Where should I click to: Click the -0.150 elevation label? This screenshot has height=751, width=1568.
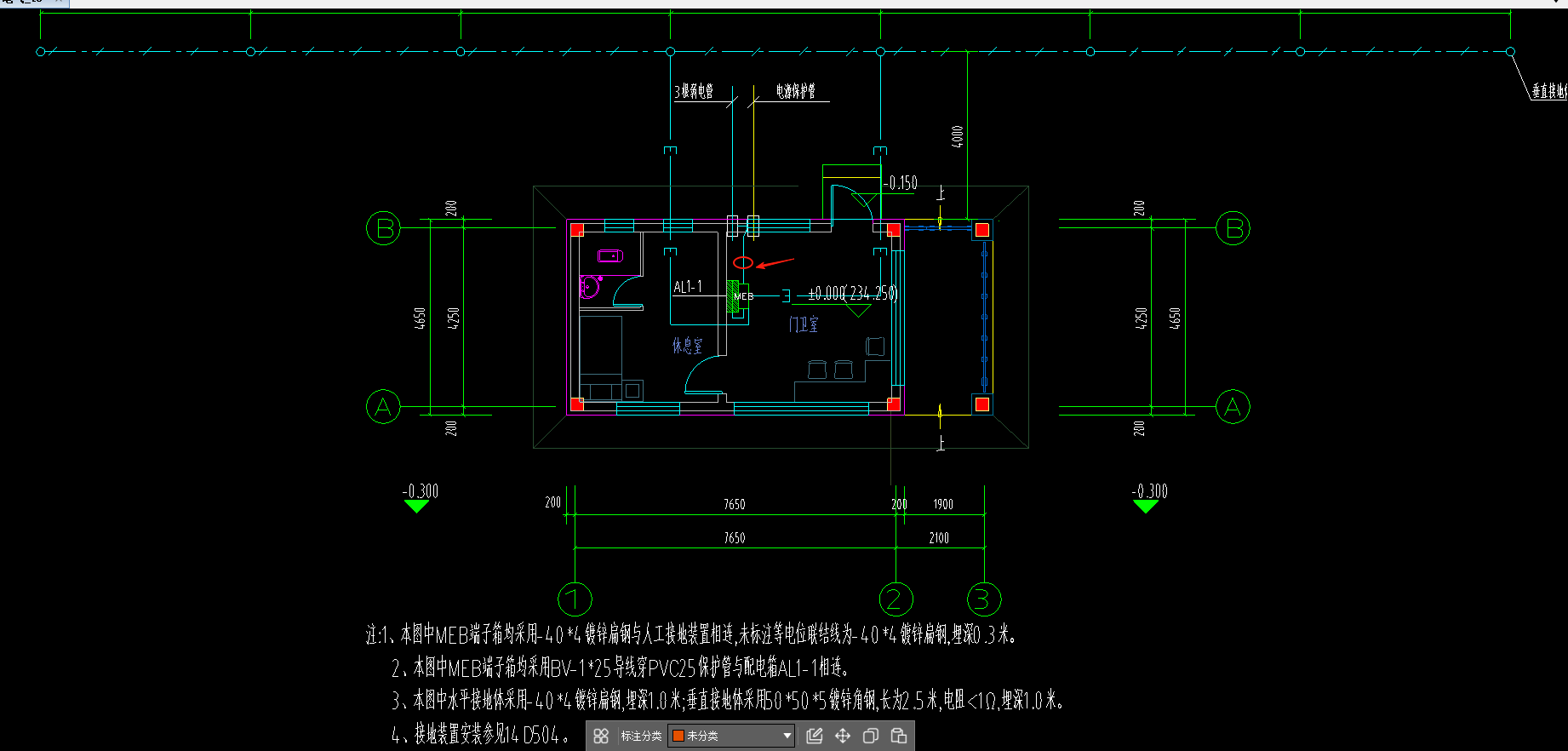901,183
